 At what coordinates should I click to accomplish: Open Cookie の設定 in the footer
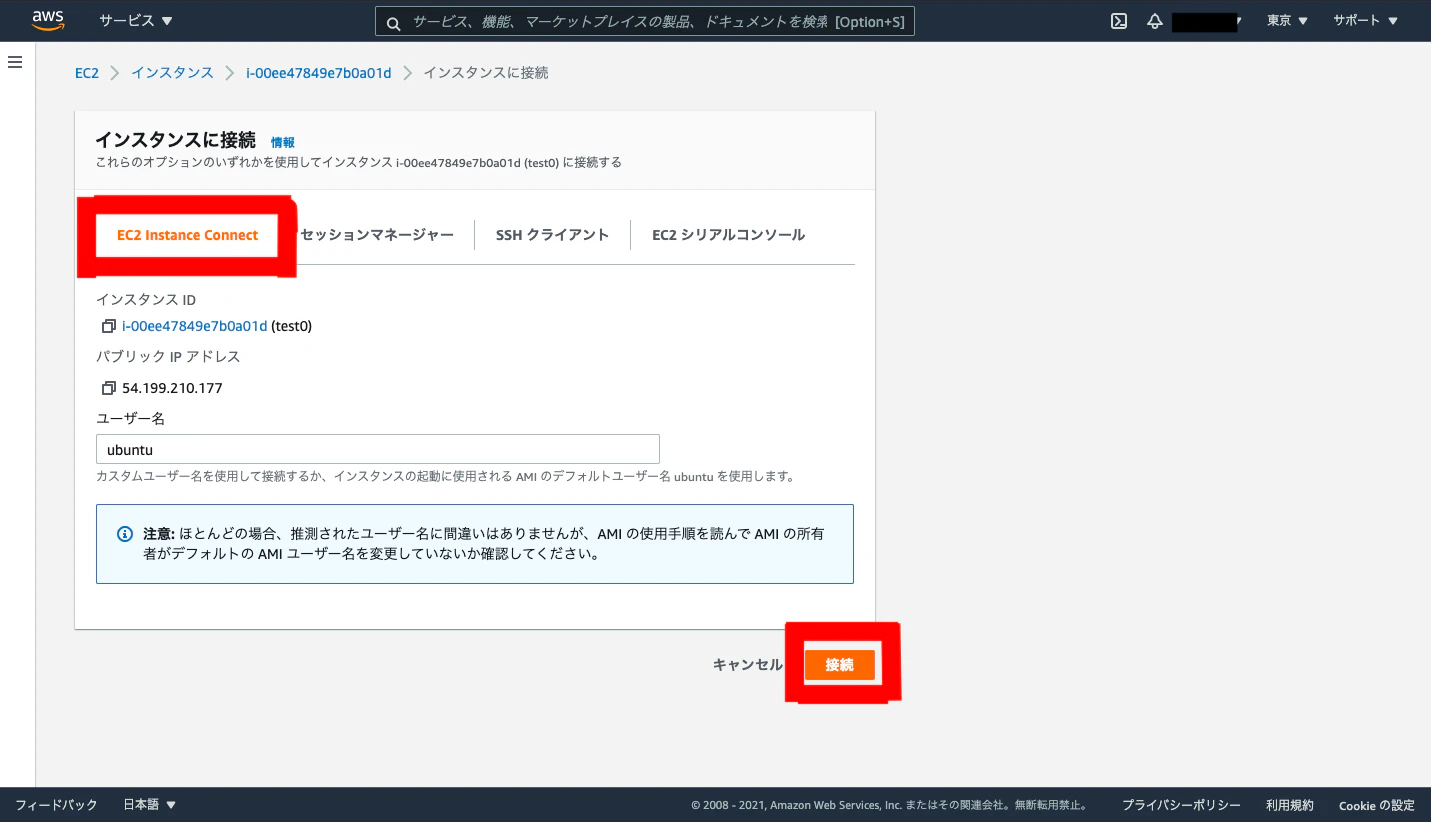click(1377, 805)
